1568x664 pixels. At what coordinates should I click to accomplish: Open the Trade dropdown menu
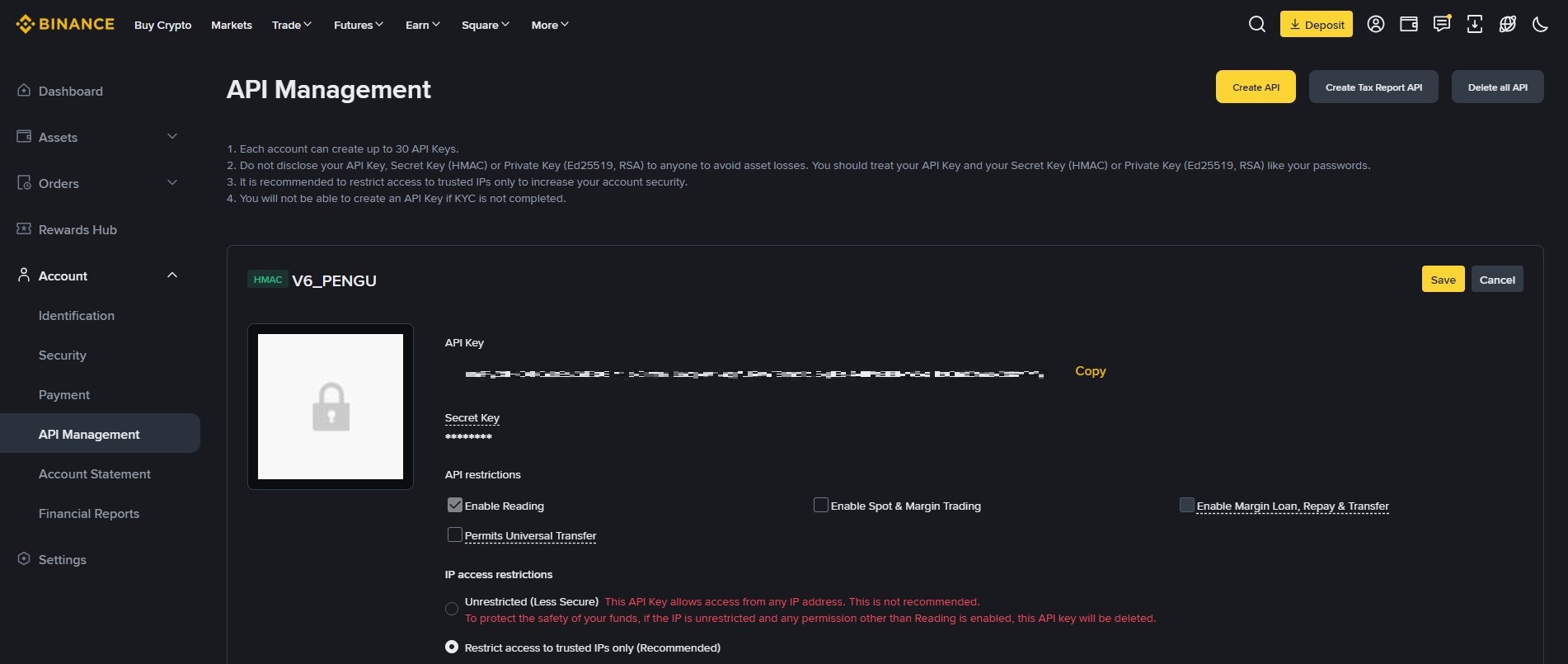pos(292,25)
